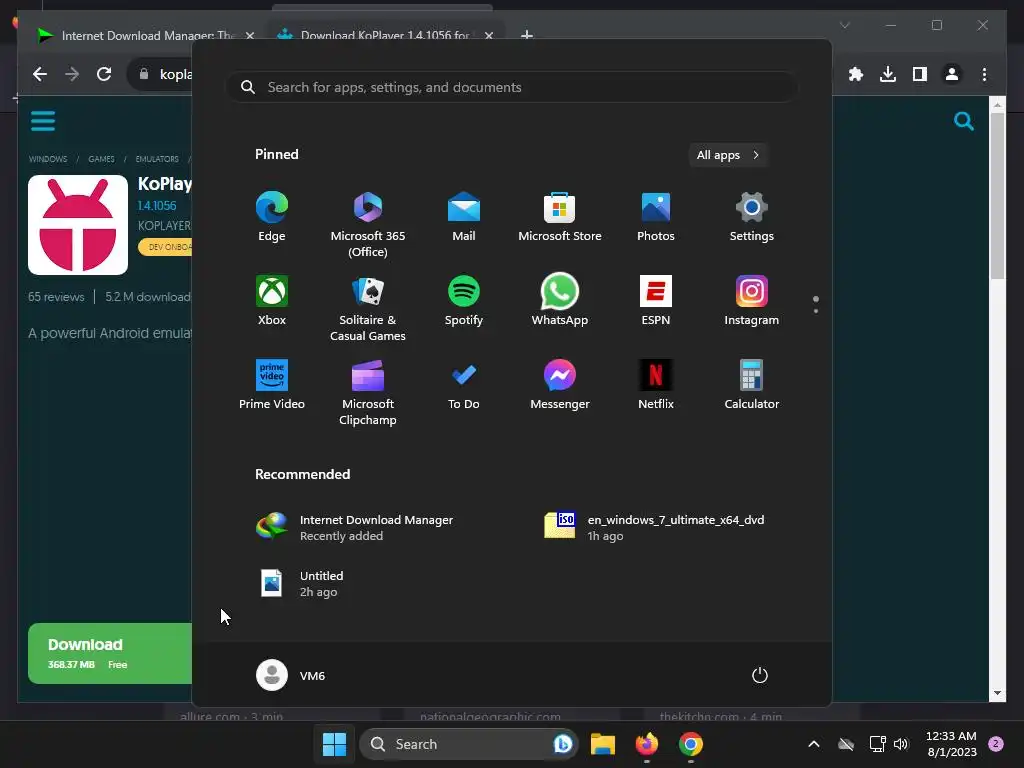Click the WINDOWS breadcrumb link

tap(48, 159)
